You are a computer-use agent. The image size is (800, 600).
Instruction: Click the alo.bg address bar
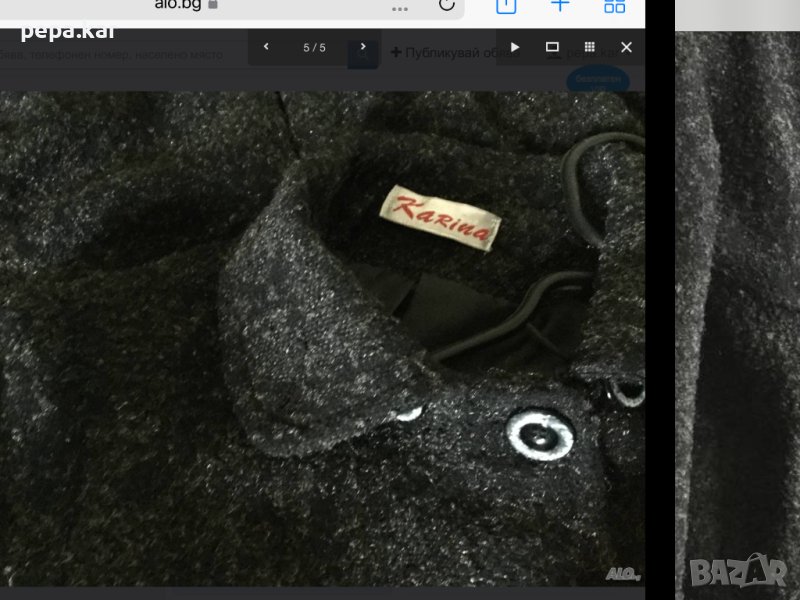click(x=180, y=5)
